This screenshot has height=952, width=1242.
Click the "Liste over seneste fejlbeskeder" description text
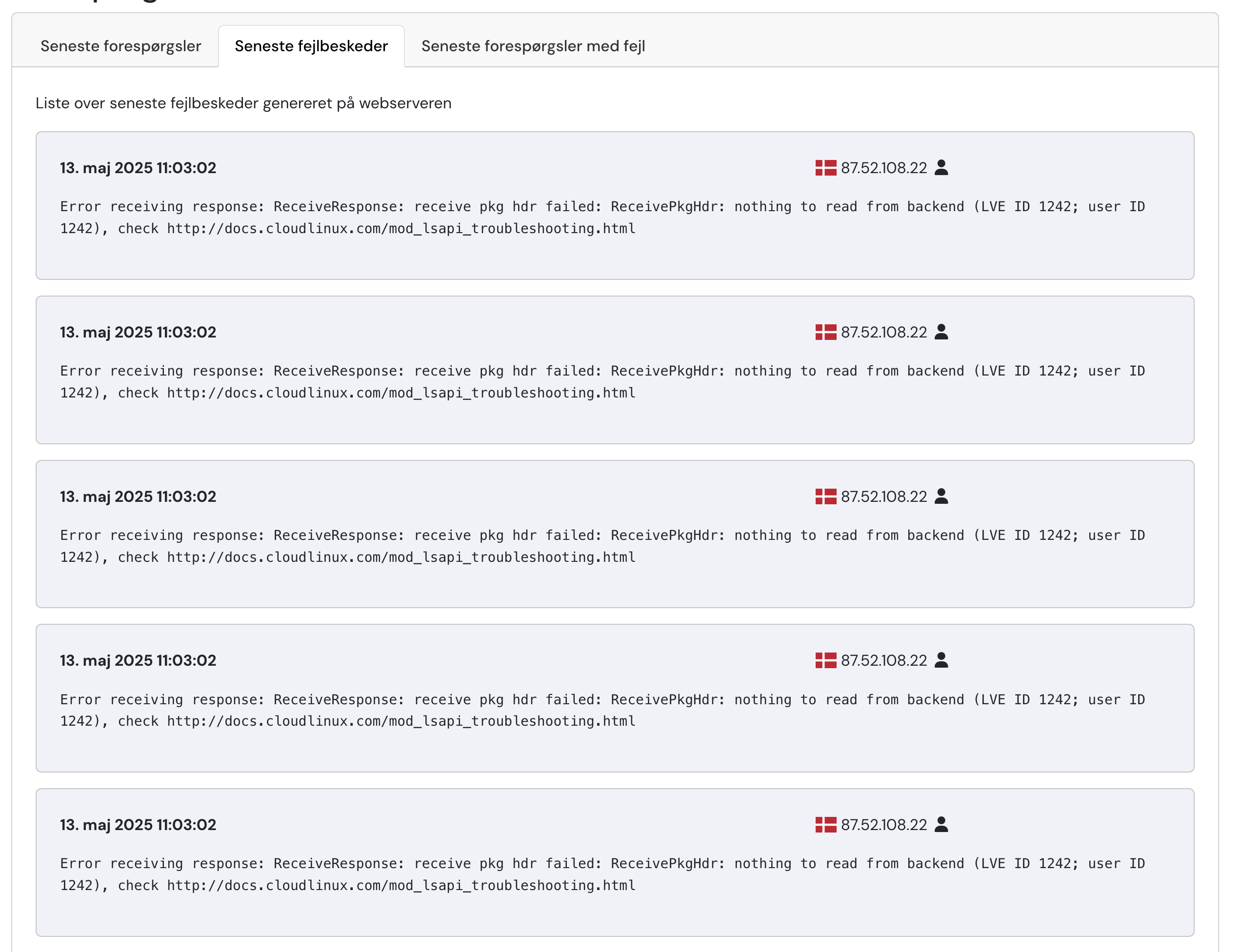[x=244, y=104]
